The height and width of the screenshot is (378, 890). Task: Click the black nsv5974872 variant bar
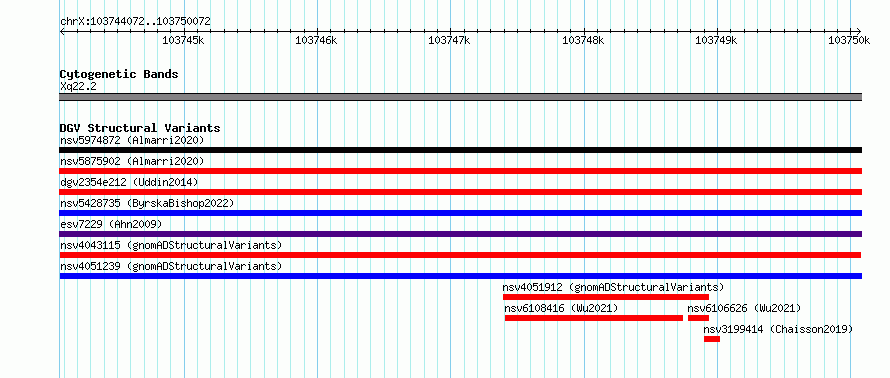(460, 150)
